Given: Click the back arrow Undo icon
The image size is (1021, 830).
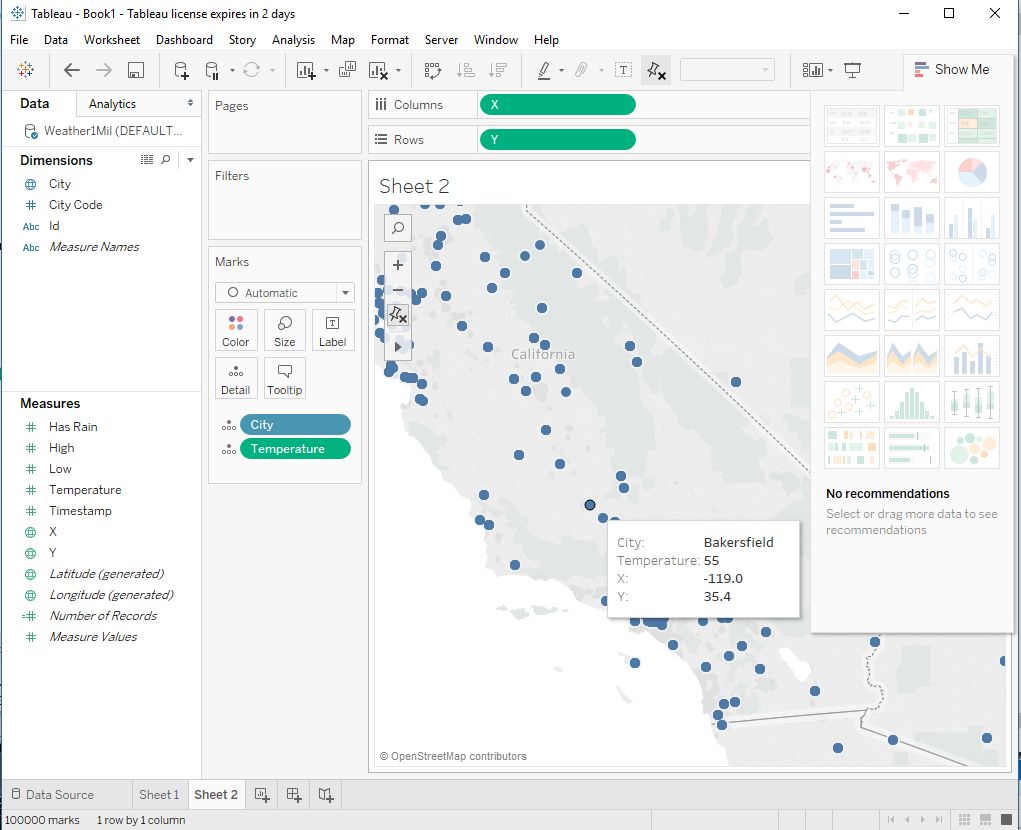Looking at the screenshot, I should [71, 70].
